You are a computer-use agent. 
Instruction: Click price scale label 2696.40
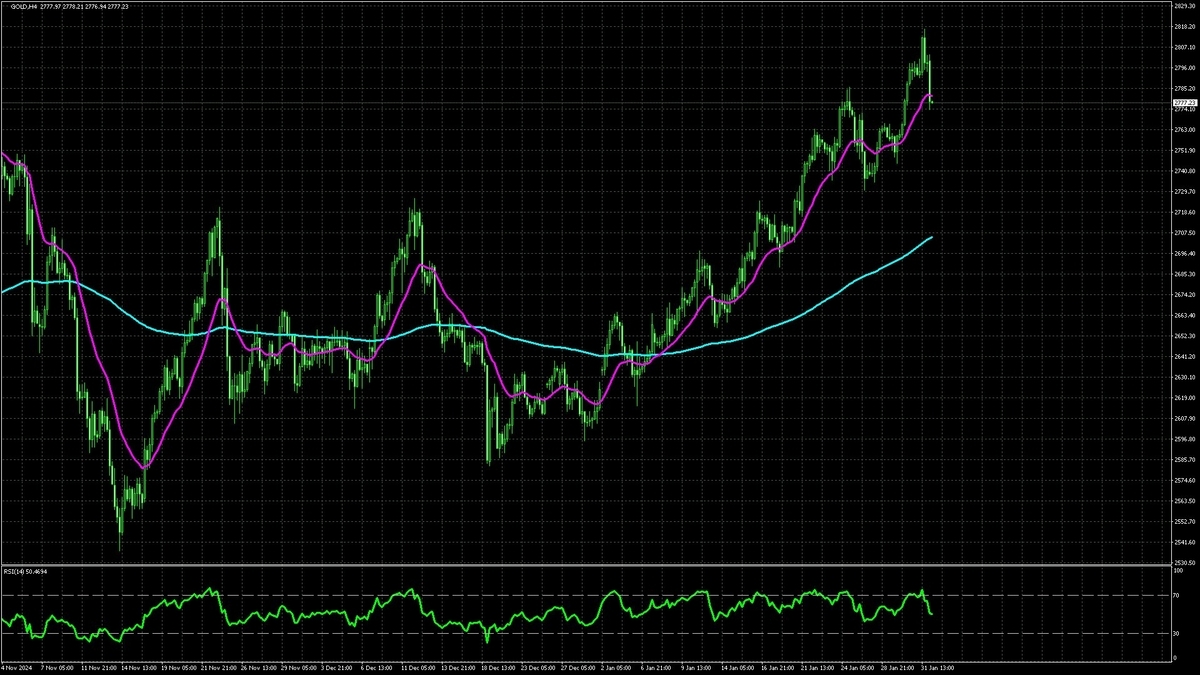(1184, 253)
